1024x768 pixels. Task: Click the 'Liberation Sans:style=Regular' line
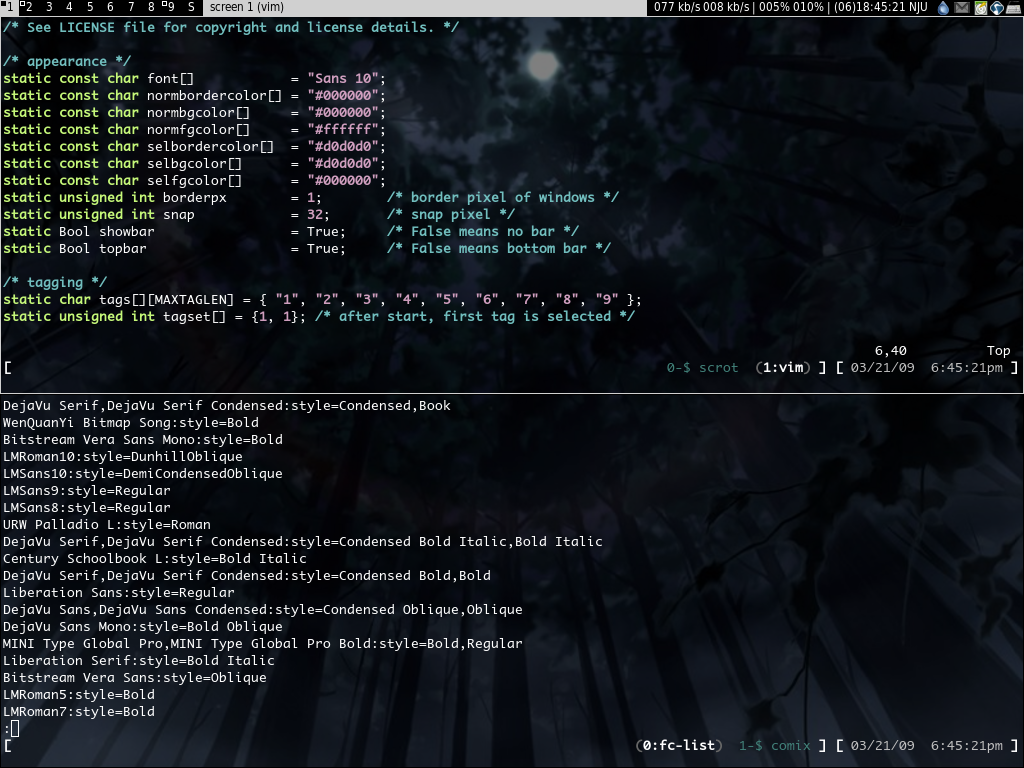[x=119, y=592]
